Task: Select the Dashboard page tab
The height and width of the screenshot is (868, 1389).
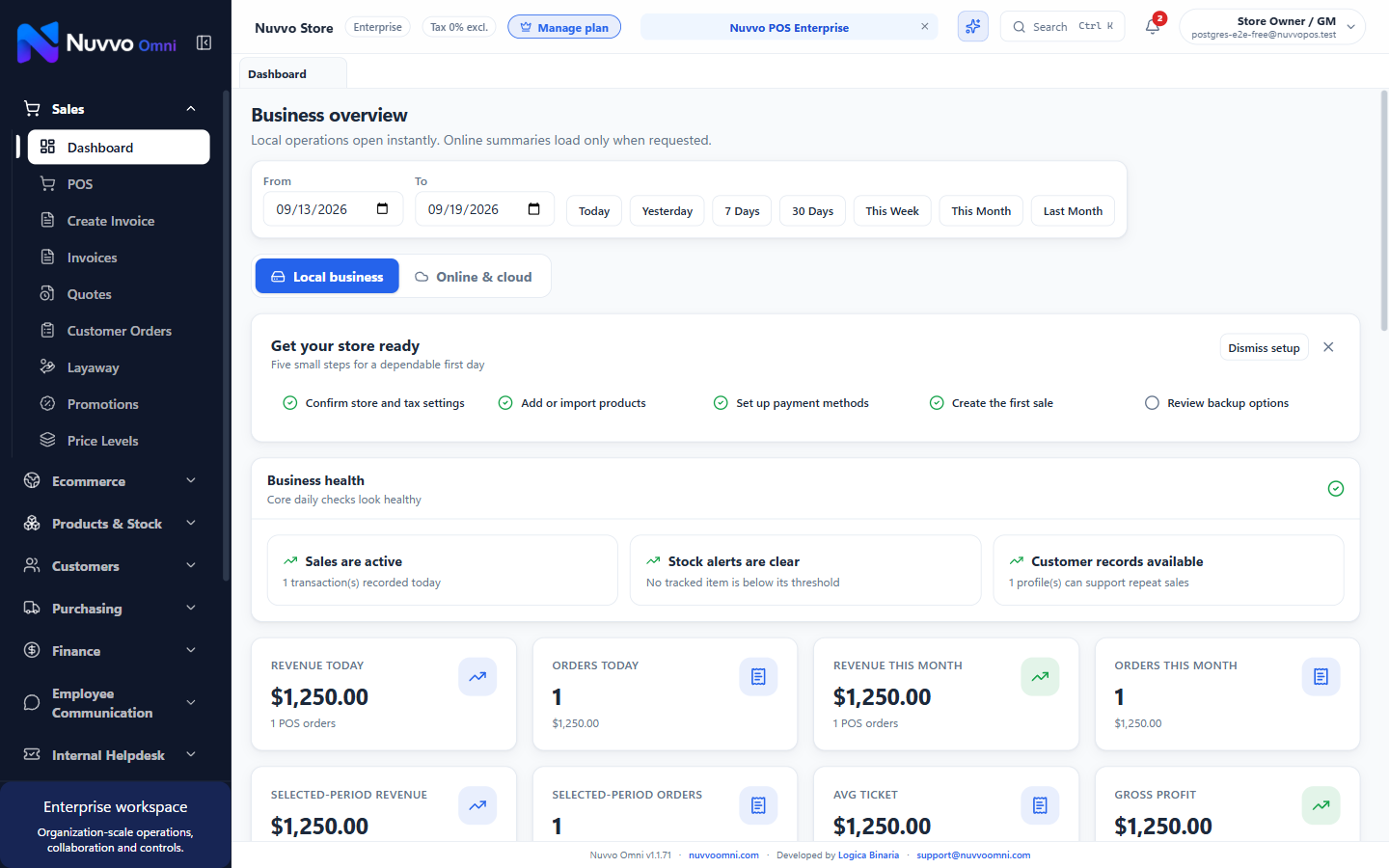Action: coord(292,73)
